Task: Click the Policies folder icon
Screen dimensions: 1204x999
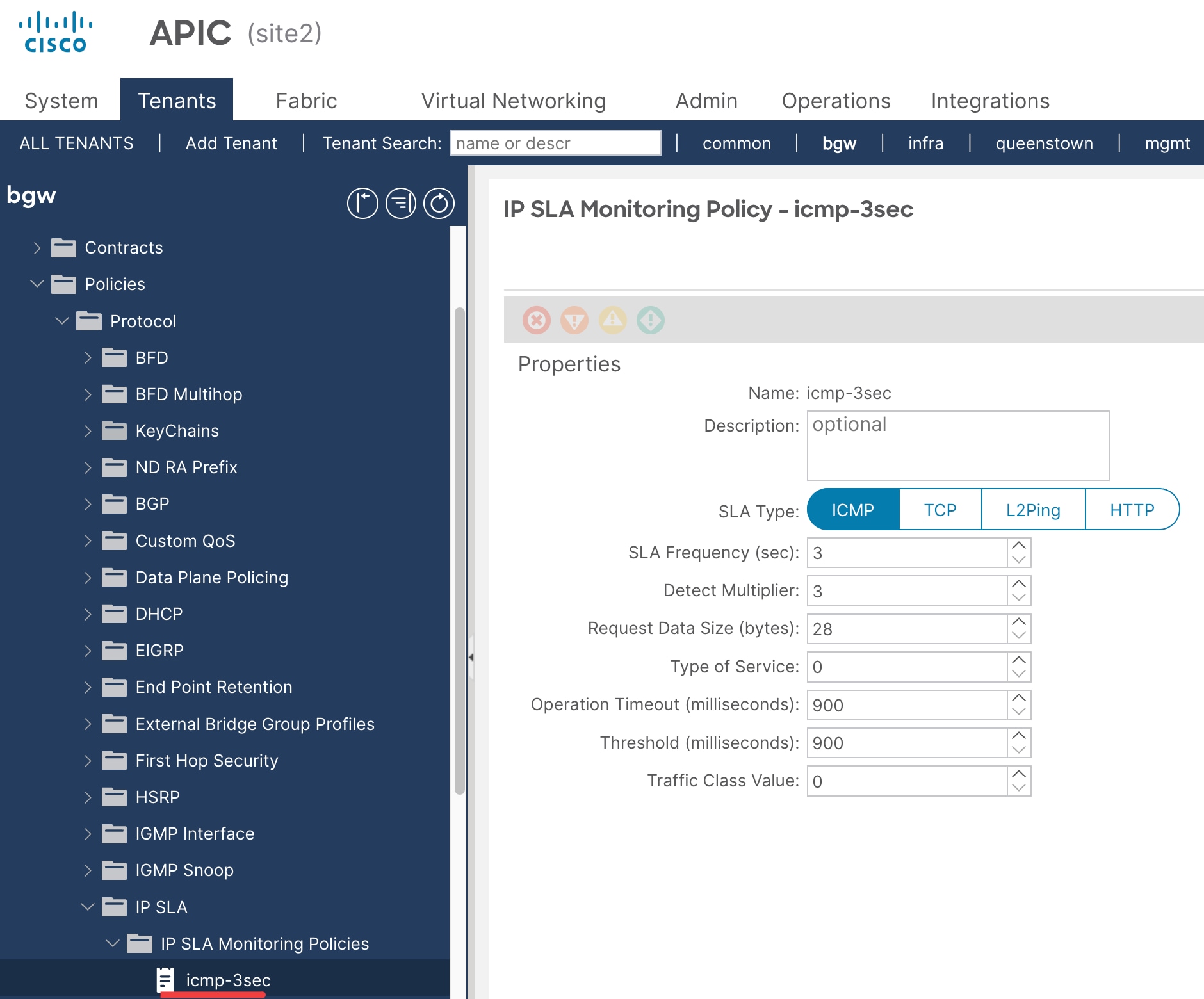Action: click(x=63, y=284)
